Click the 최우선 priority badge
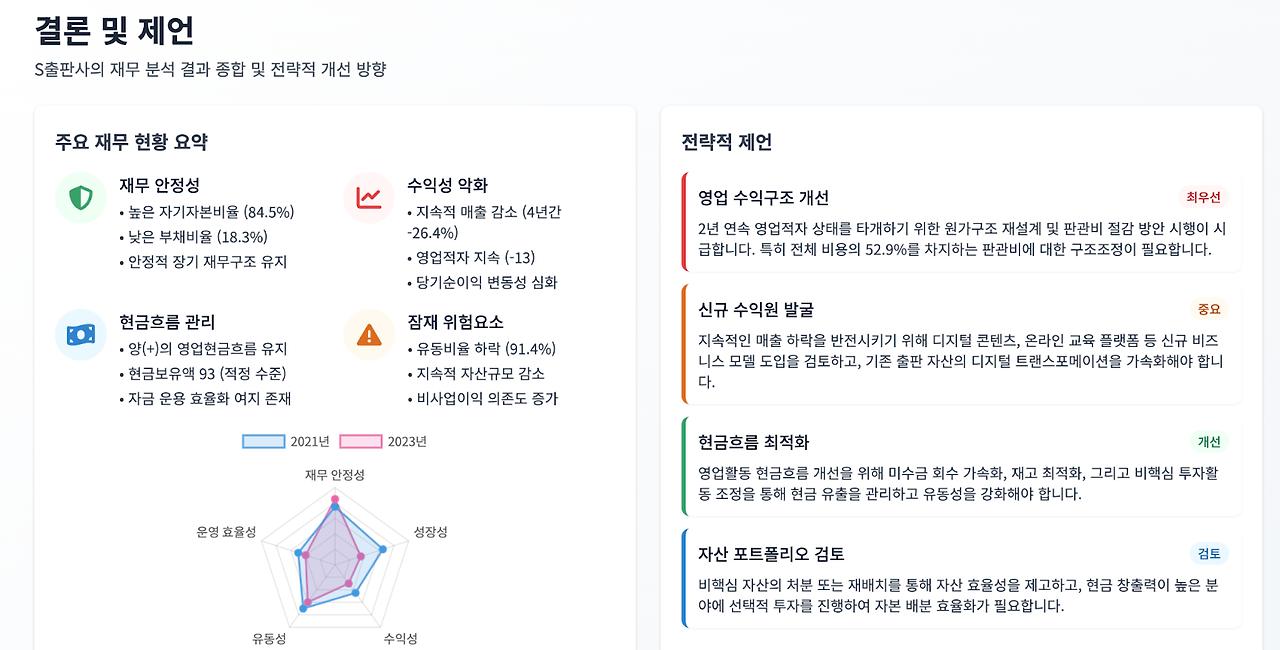This screenshot has width=1280, height=650. [x=1203, y=197]
